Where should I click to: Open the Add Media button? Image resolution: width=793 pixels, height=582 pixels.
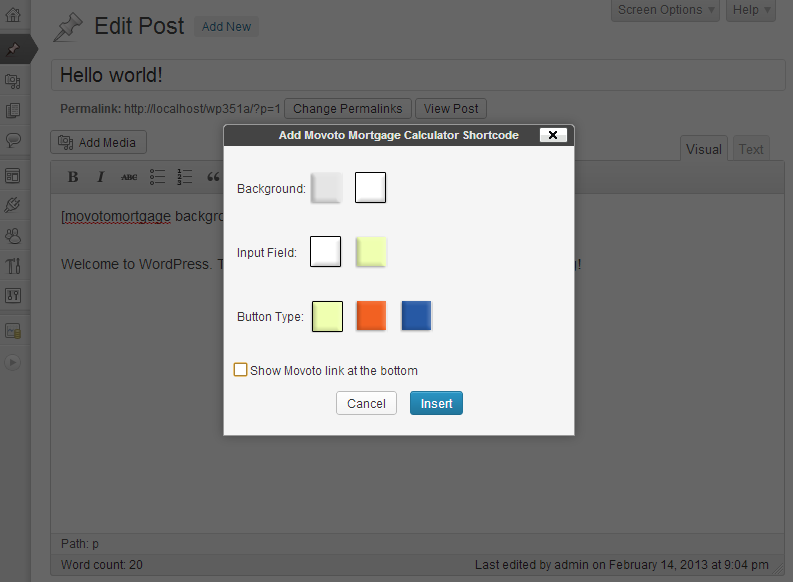99,142
